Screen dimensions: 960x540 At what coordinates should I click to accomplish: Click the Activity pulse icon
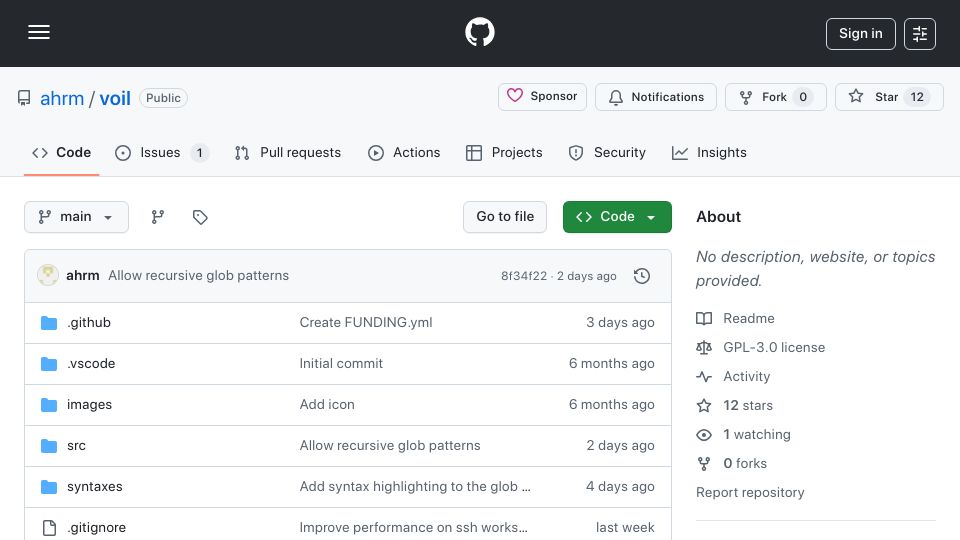(704, 377)
